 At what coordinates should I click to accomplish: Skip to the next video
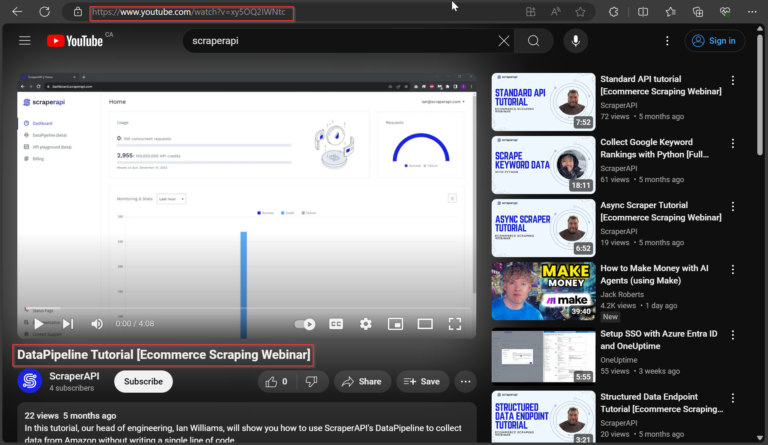(x=68, y=324)
